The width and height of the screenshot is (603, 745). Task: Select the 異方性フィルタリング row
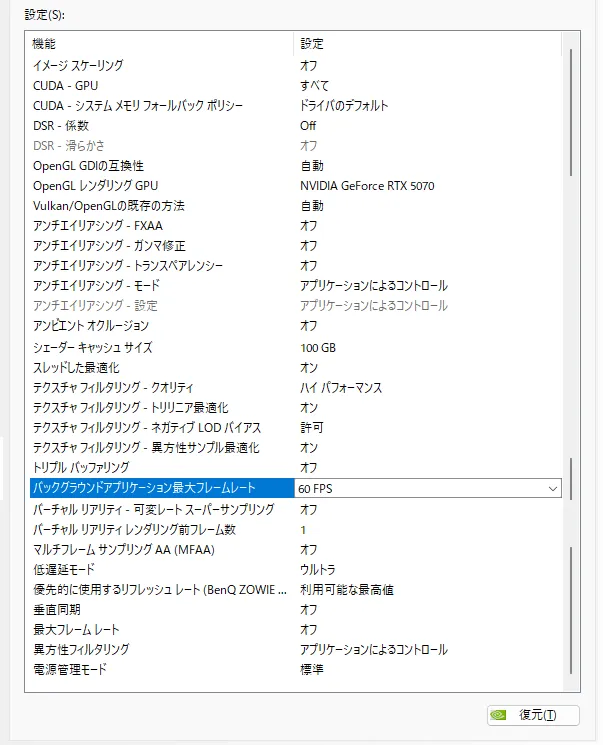[296, 649]
